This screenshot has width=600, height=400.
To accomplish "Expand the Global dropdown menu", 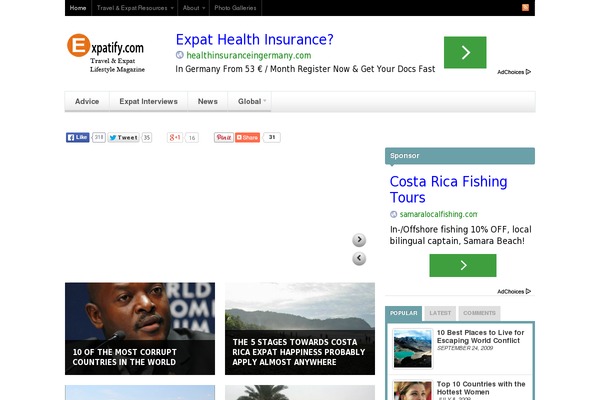I will [249, 101].
